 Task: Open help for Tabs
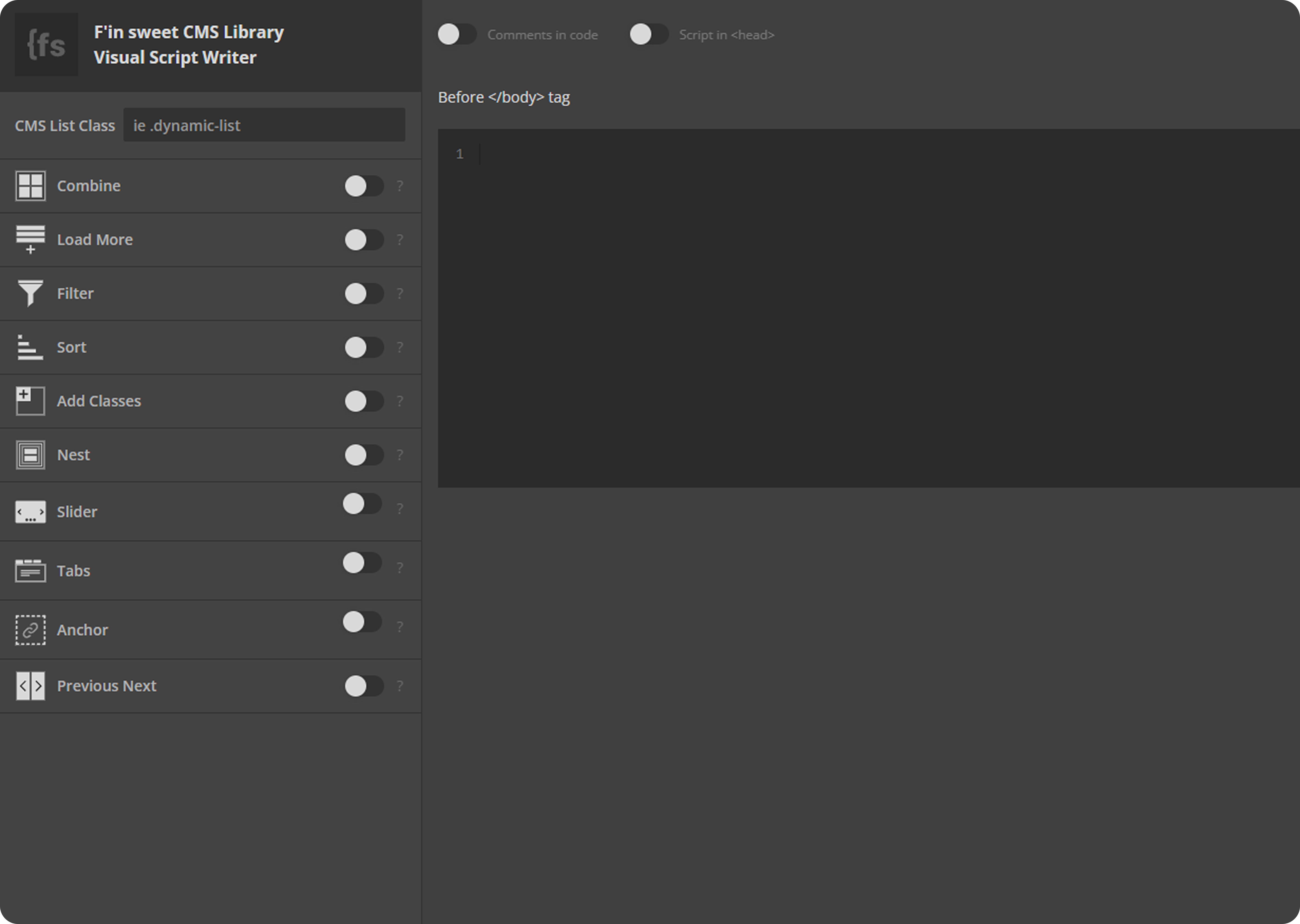click(400, 568)
